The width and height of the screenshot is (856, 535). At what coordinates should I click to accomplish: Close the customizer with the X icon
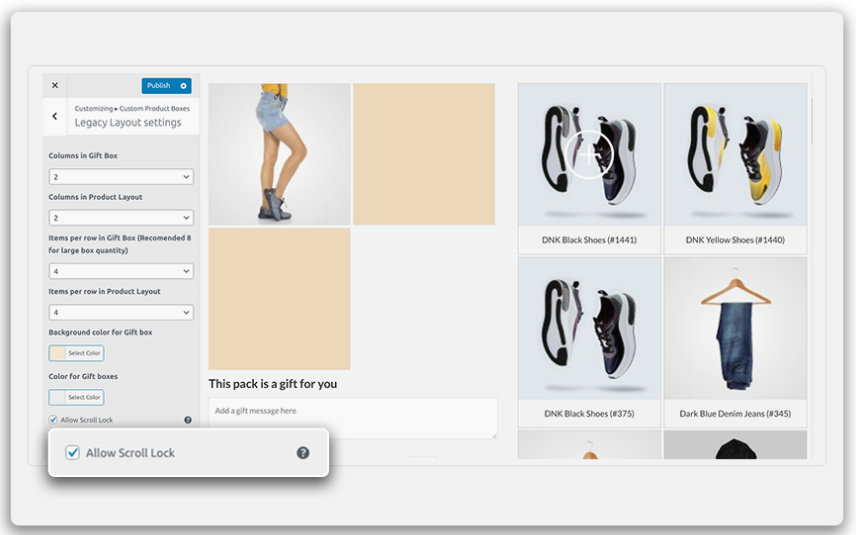(x=55, y=85)
